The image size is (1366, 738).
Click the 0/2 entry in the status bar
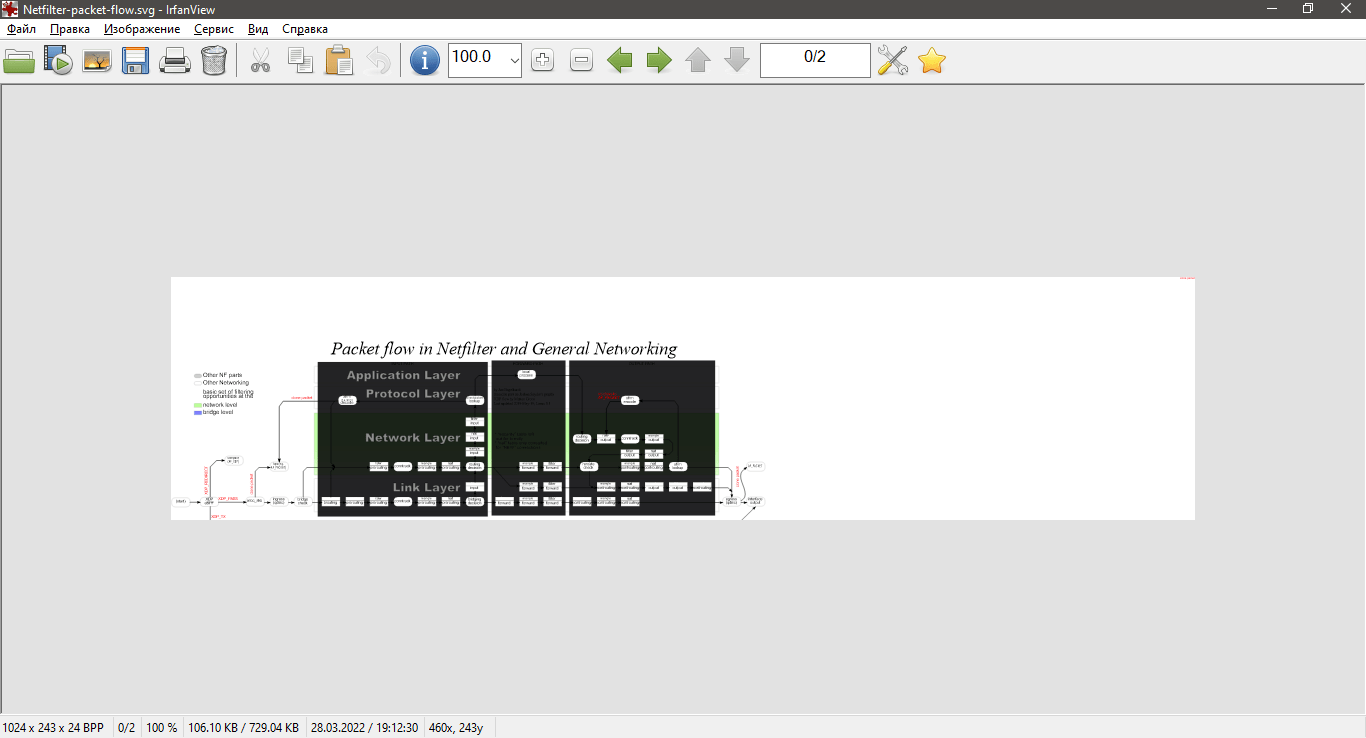click(126, 728)
